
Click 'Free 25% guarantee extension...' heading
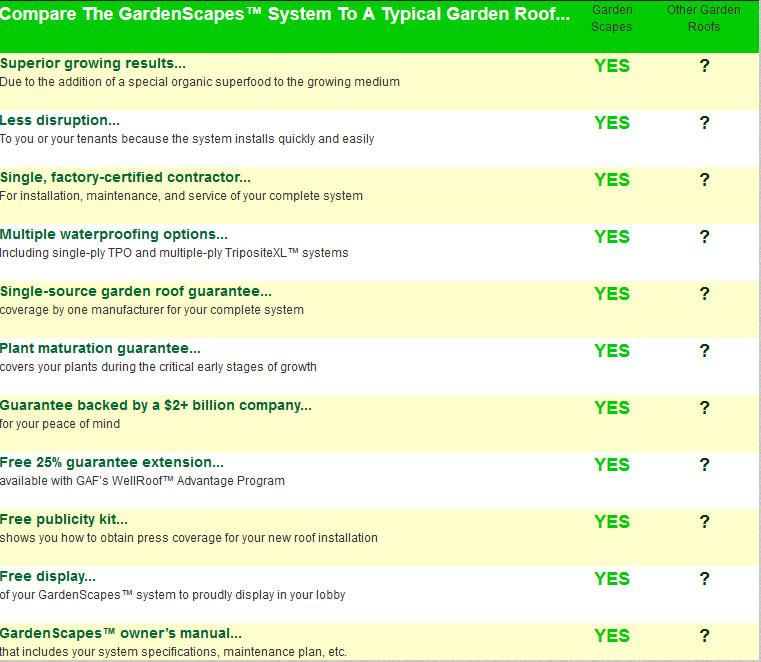coord(112,463)
